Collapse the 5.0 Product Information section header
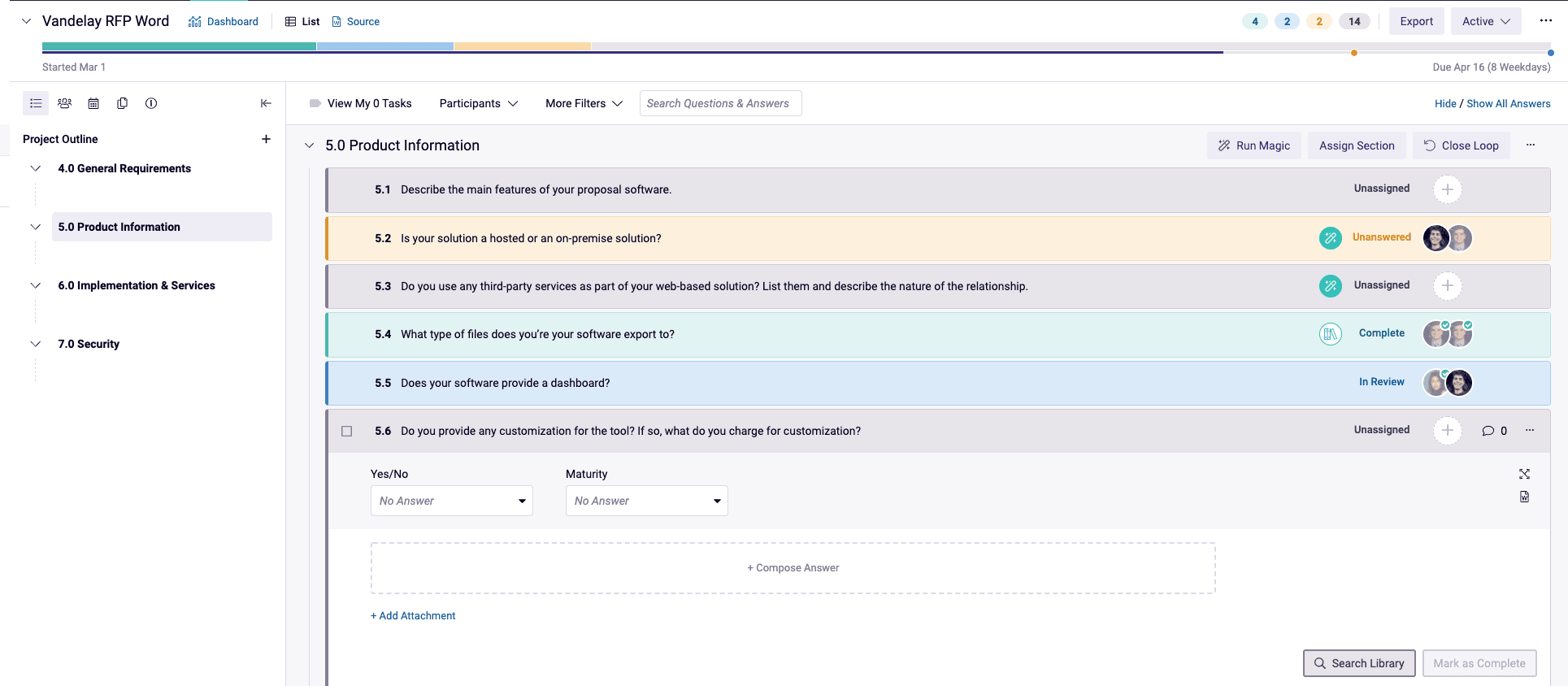Image resolution: width=1568 pixels, height=686 pixels. 309,145
